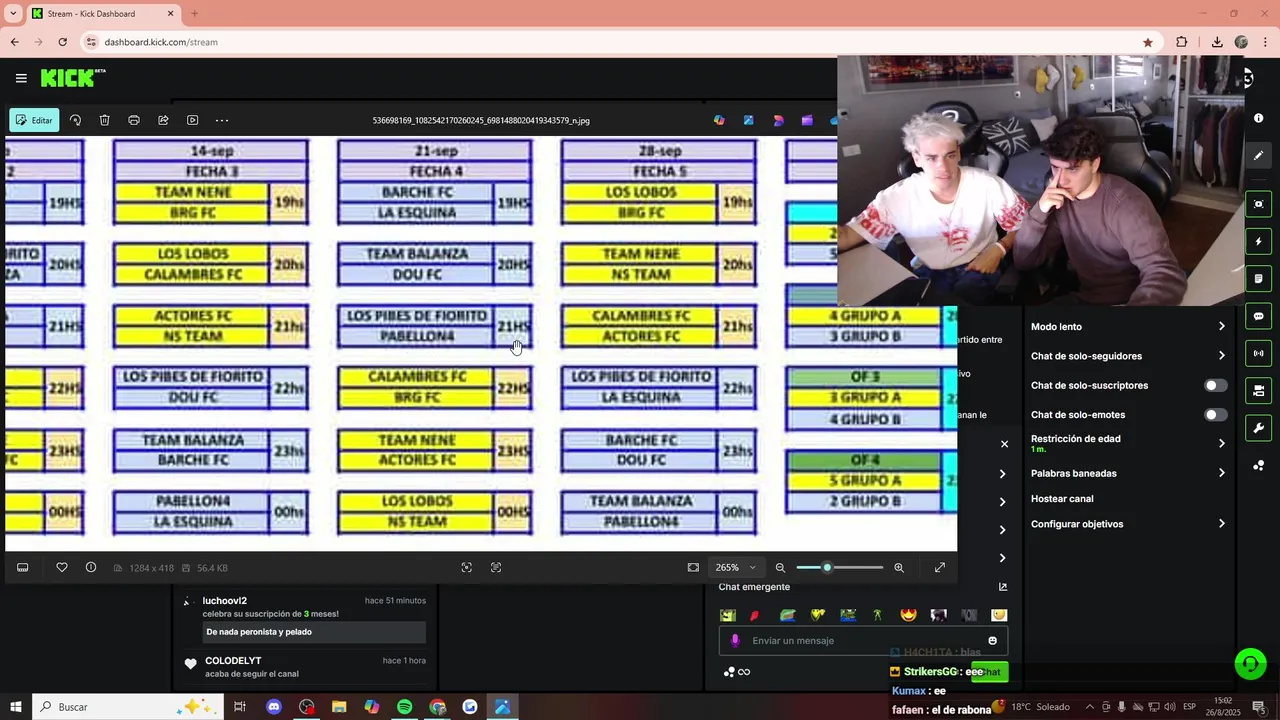Zoom in with the plus magnifier
The width and height of the screenshot is (1280, 720).
899,567
